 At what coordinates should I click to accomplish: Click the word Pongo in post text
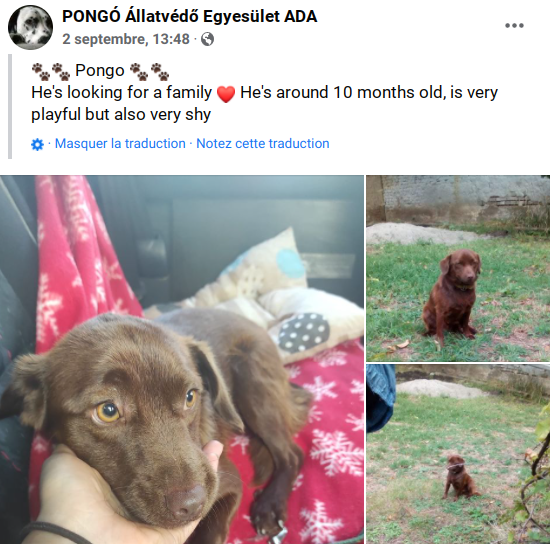(x=100, y=70)
